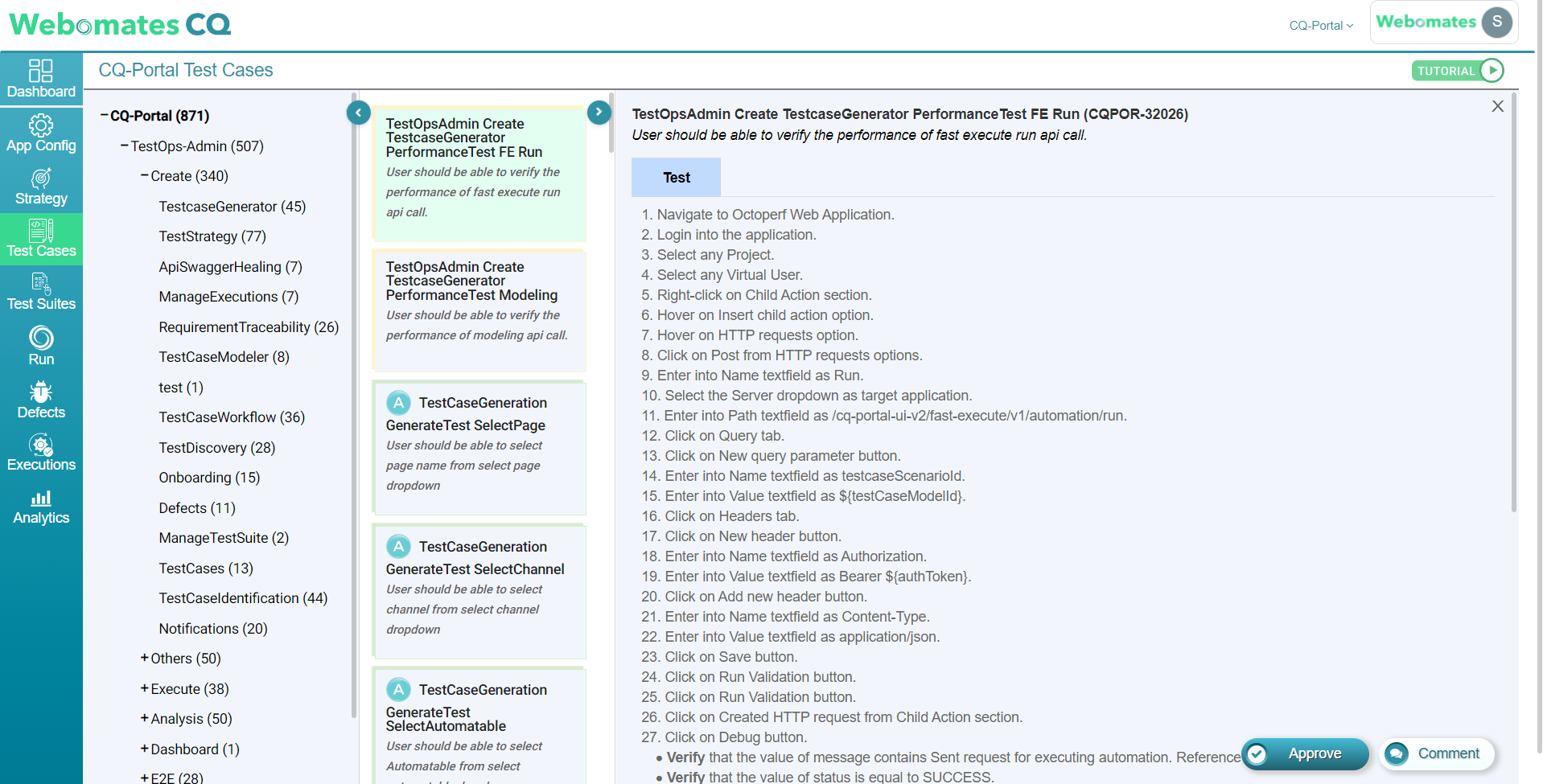Select the test (1) folder
1543x784 pixels.
pyautogui.click(x=181, y=388)
